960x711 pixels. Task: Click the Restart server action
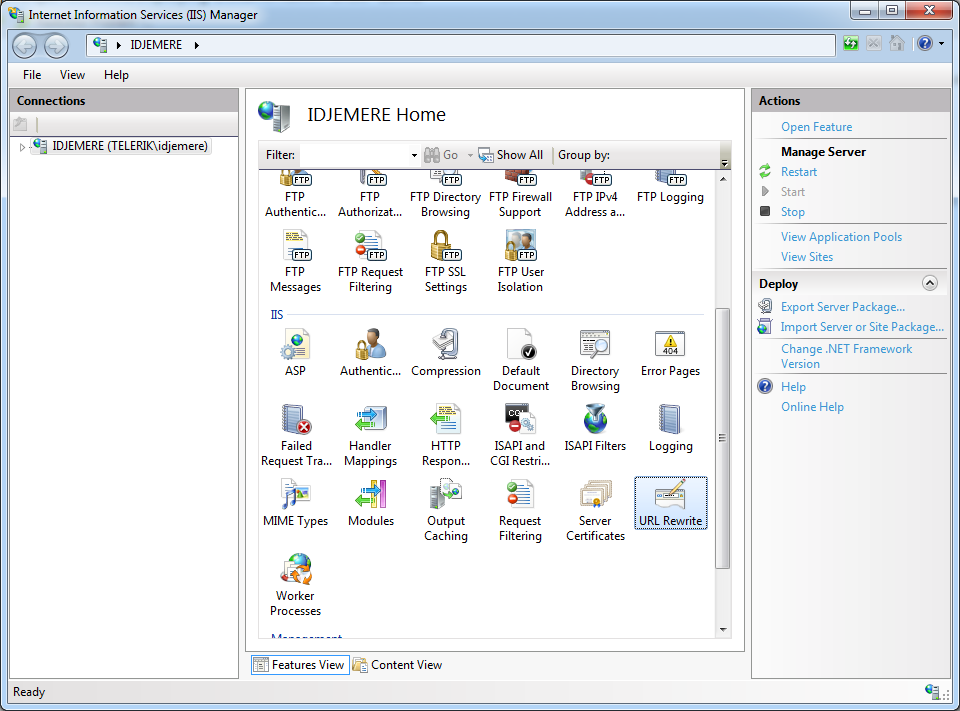[798, 172]
